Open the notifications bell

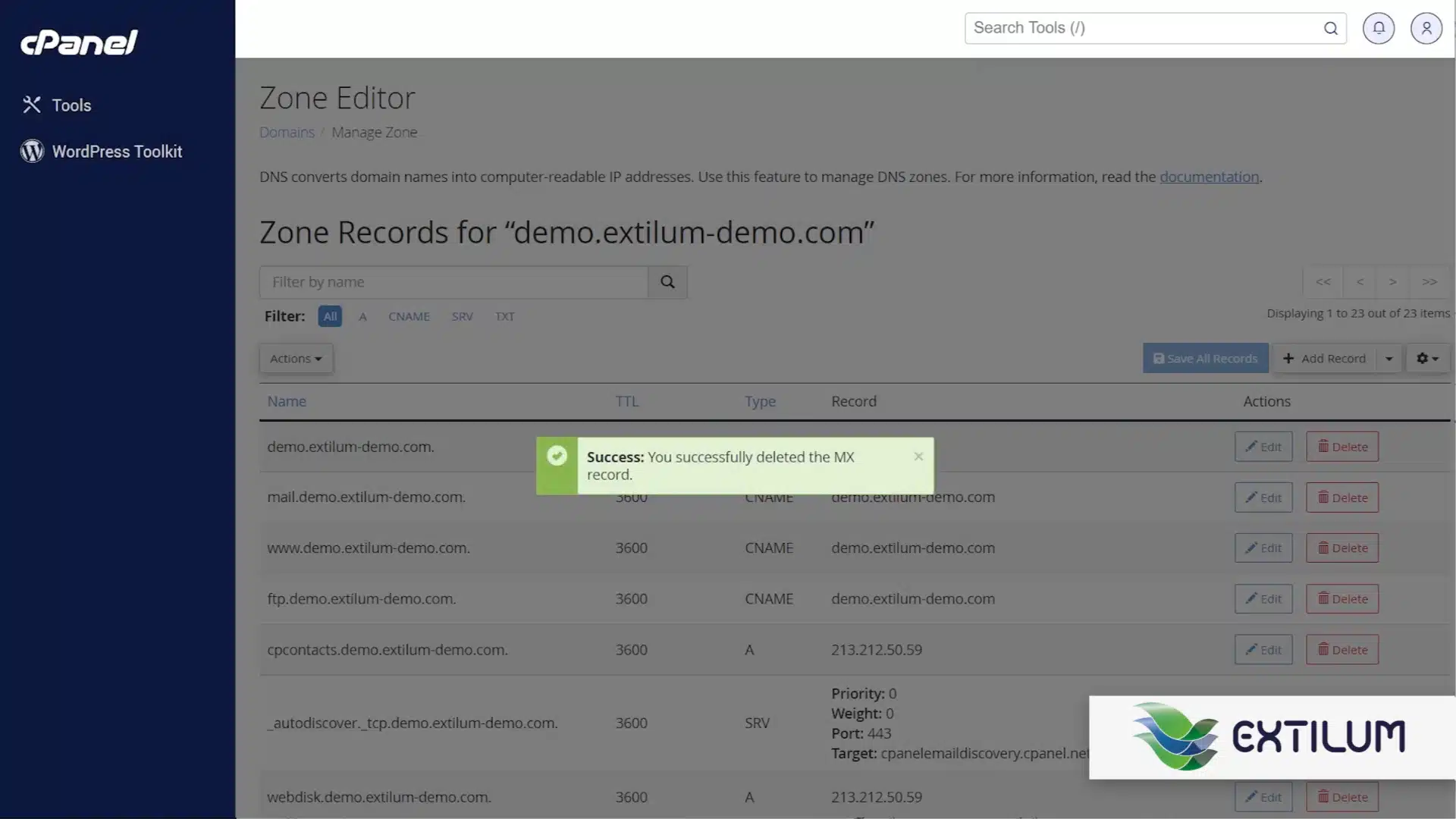click(1379, 28)
